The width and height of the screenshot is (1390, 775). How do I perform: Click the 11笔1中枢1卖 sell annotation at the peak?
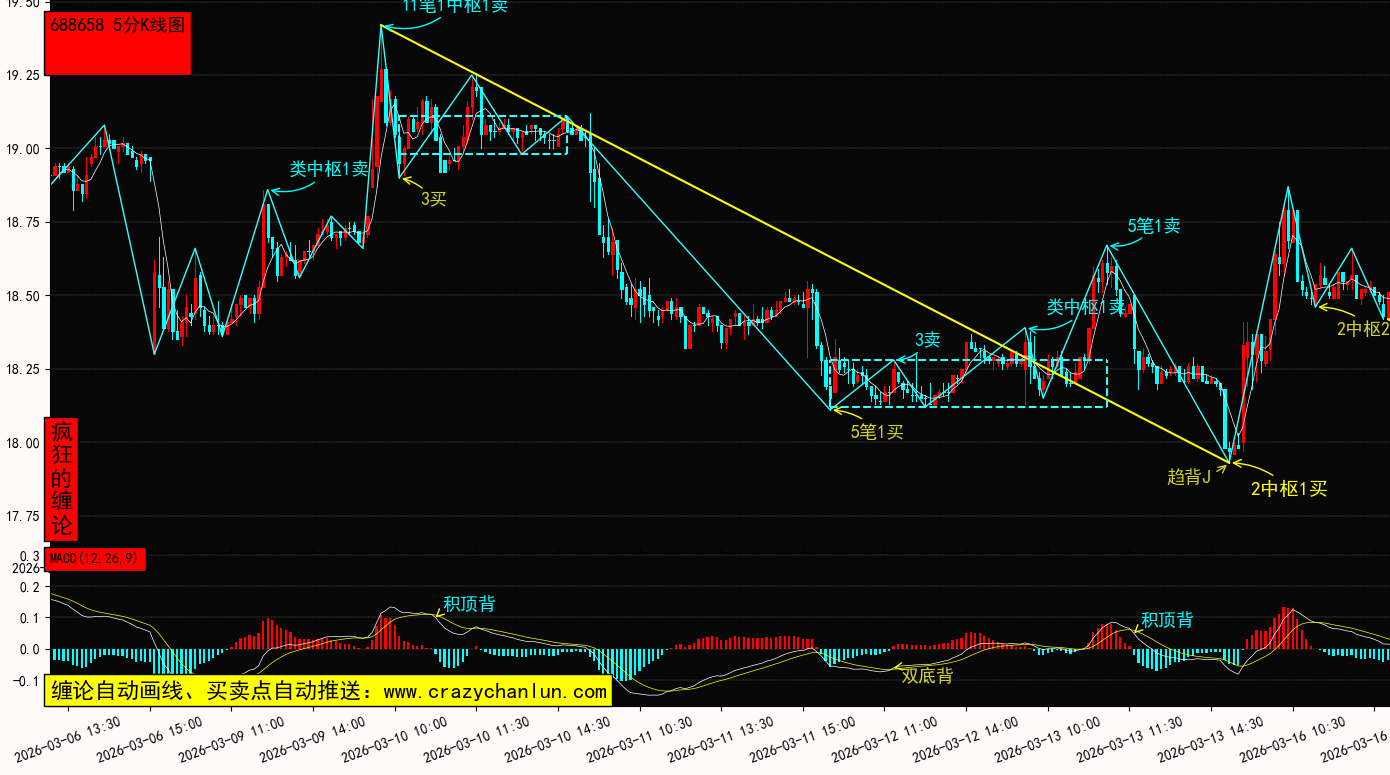point(455,6)
